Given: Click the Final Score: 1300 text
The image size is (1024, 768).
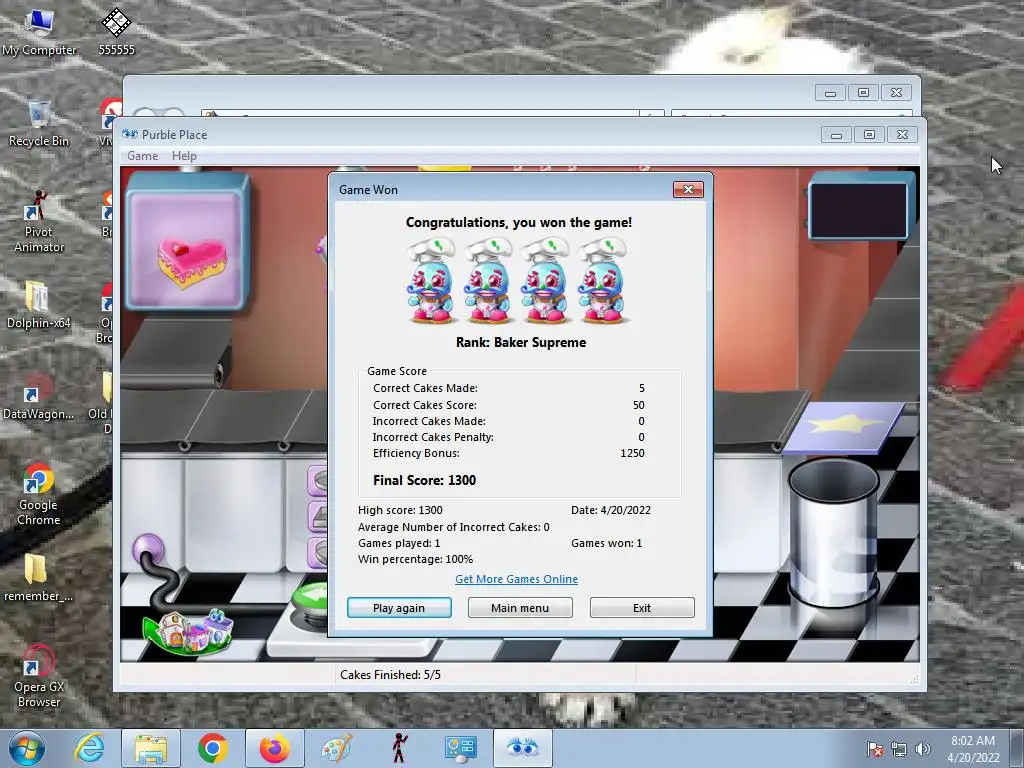Looking at the screenshot, I should [424, 480].
